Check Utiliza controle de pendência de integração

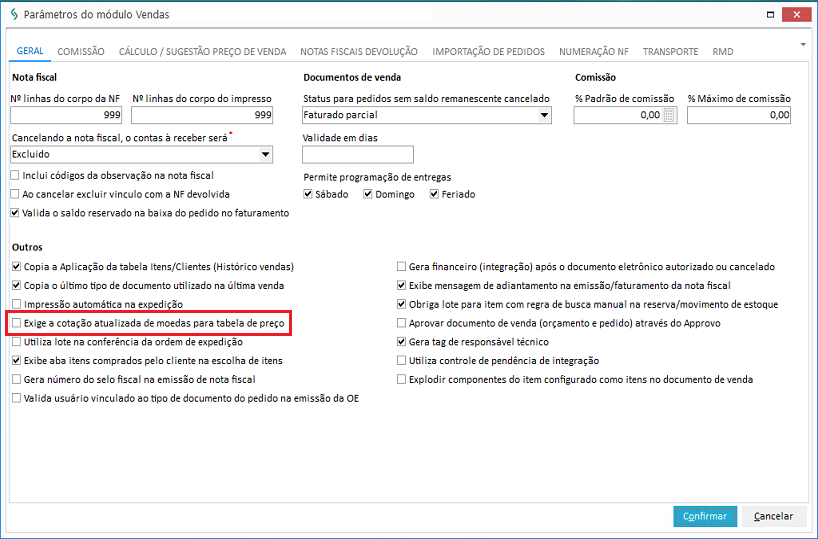point(401,361)
